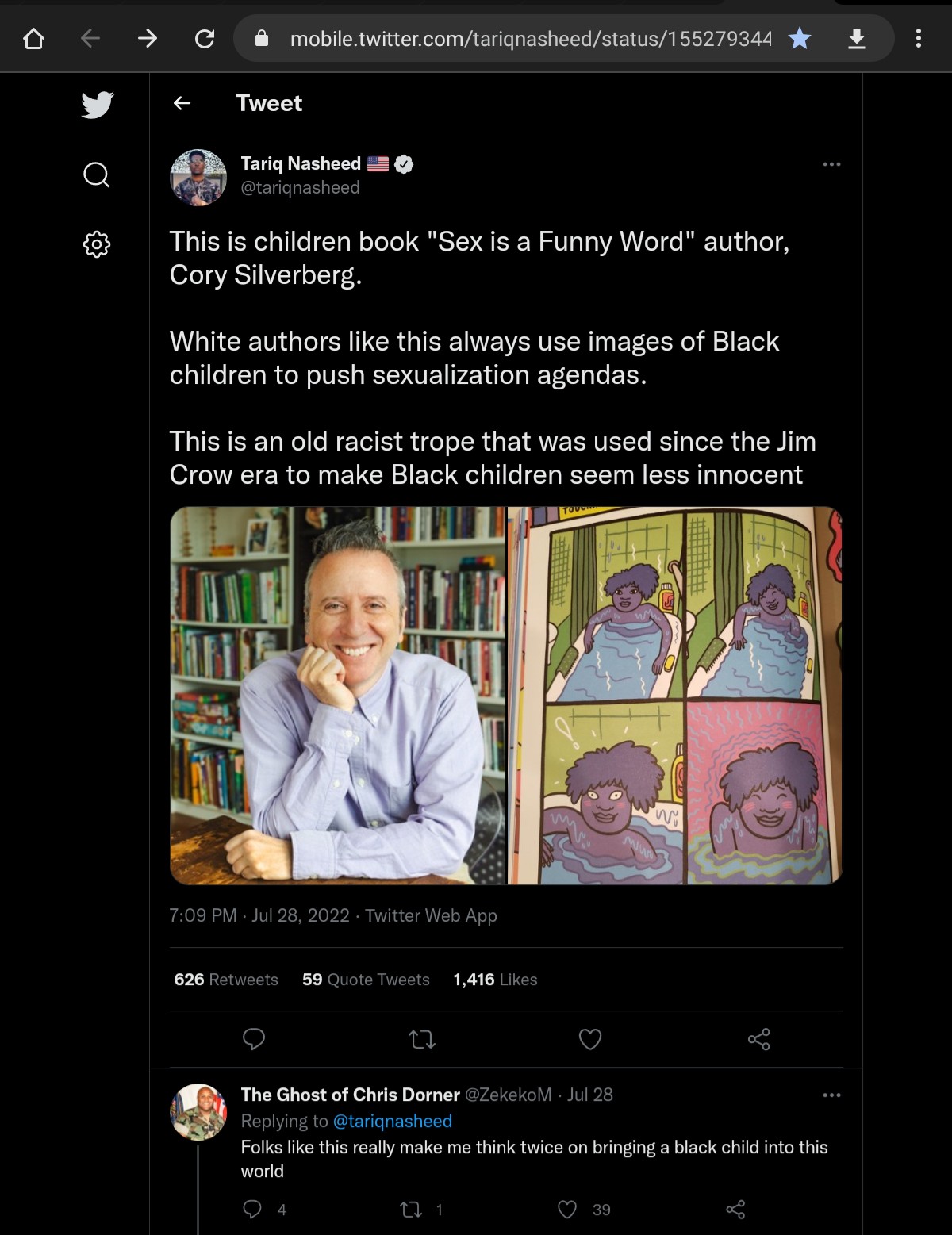The image size is (952, 1235).
Task: Open the author photo on the left
Action: point(338,696)
